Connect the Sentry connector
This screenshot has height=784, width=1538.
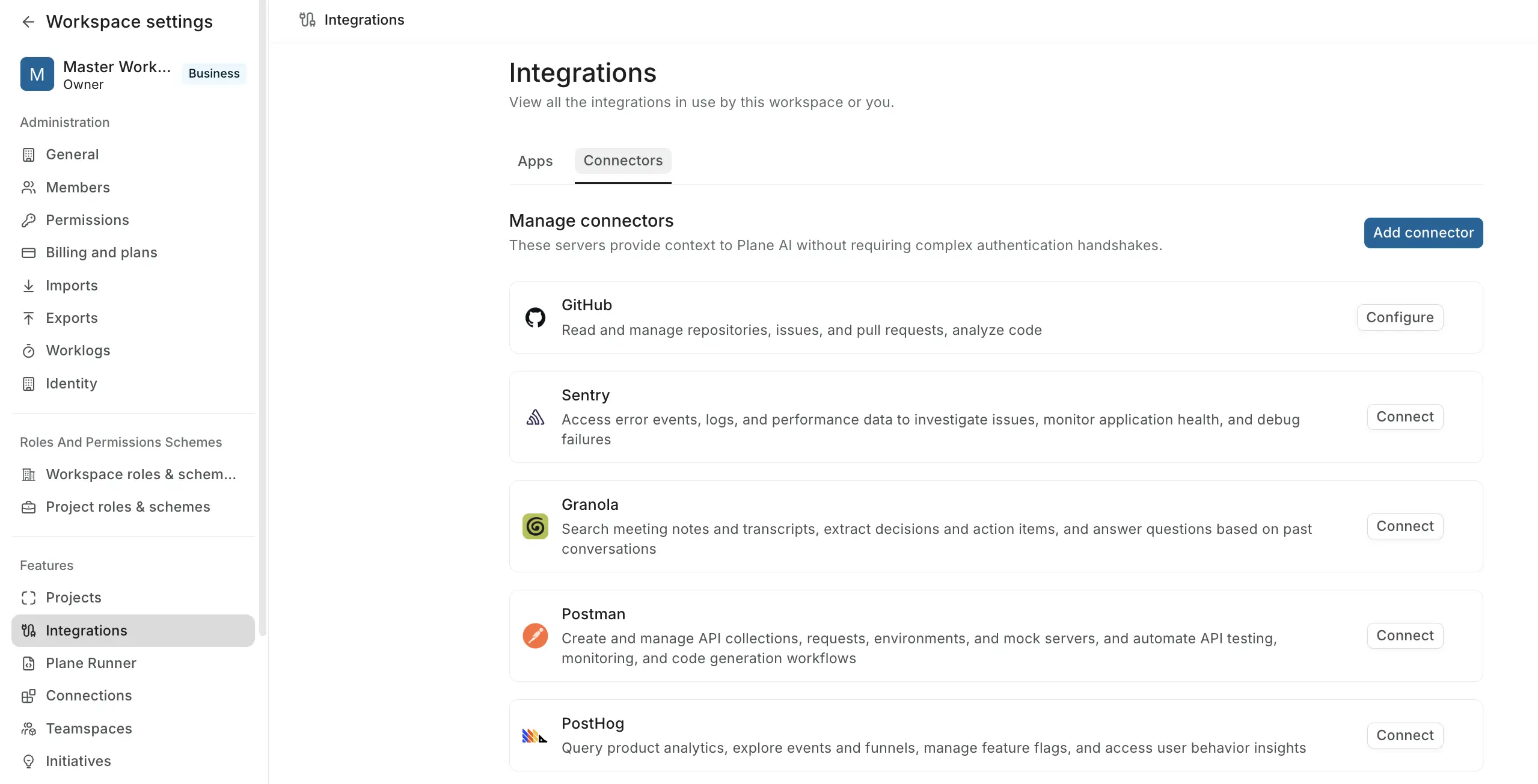(1405, 417)
